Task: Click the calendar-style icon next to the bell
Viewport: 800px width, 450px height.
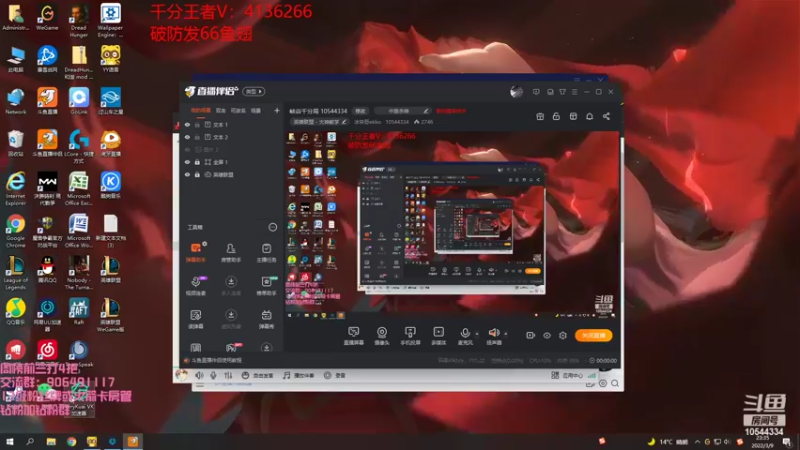Action: coord(573,116)
